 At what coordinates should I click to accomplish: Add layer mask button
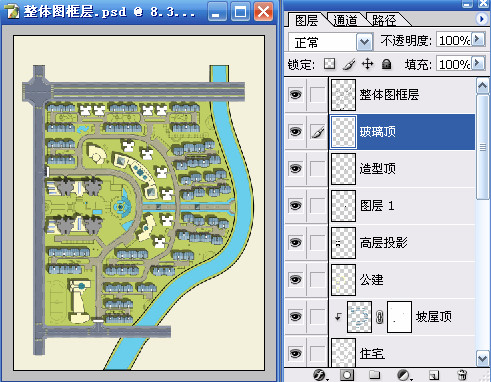pyautogui.click(x=347, y=375)
